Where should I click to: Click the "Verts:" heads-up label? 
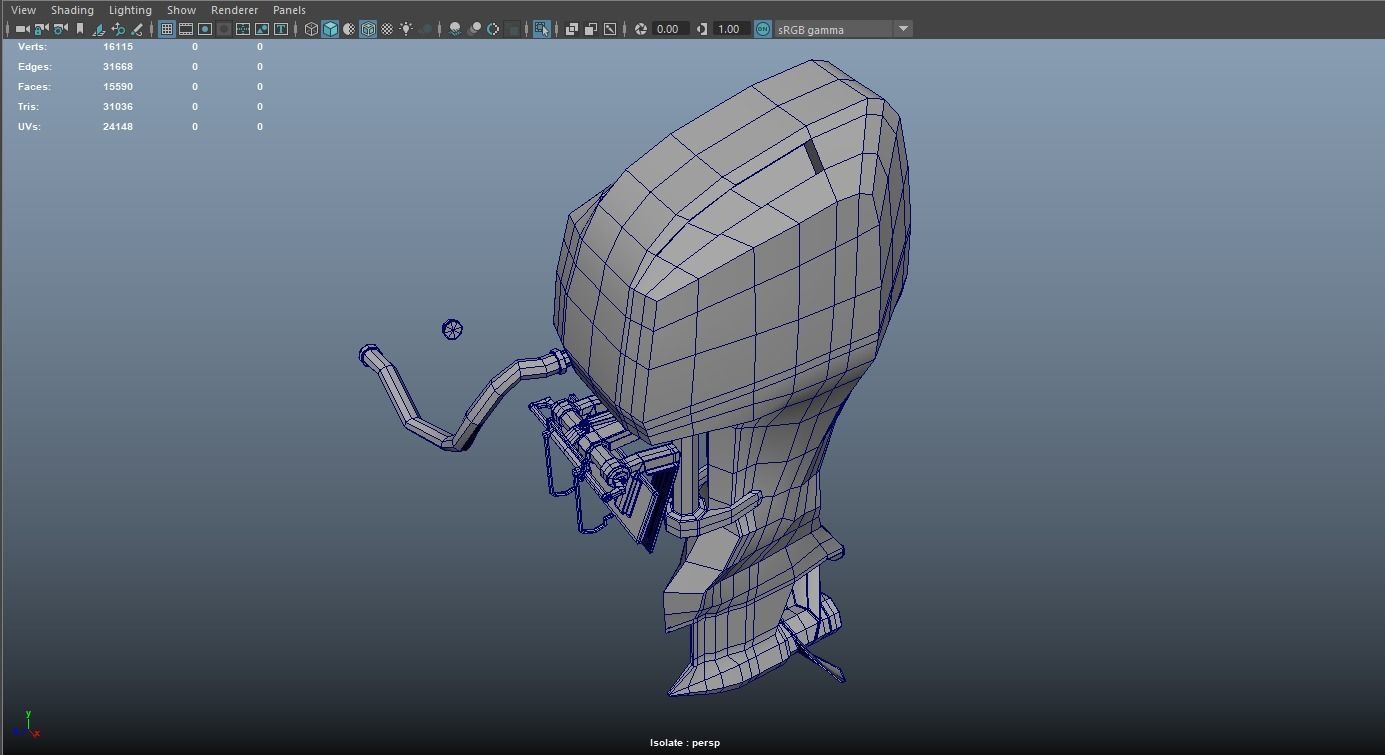coord(32,47)
